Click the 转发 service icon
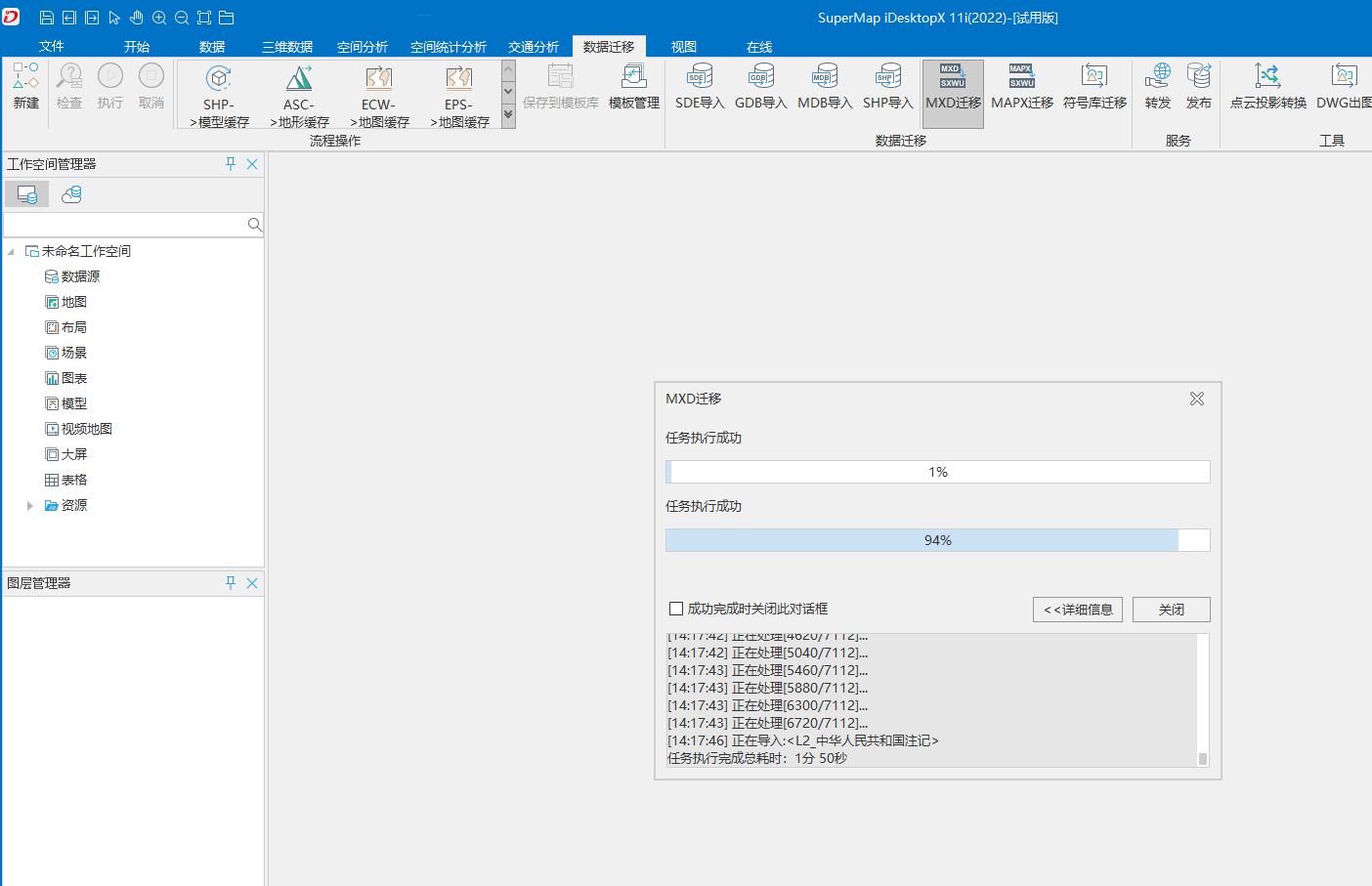This screenshot has width=1372, height=886. click(1158, 86)
